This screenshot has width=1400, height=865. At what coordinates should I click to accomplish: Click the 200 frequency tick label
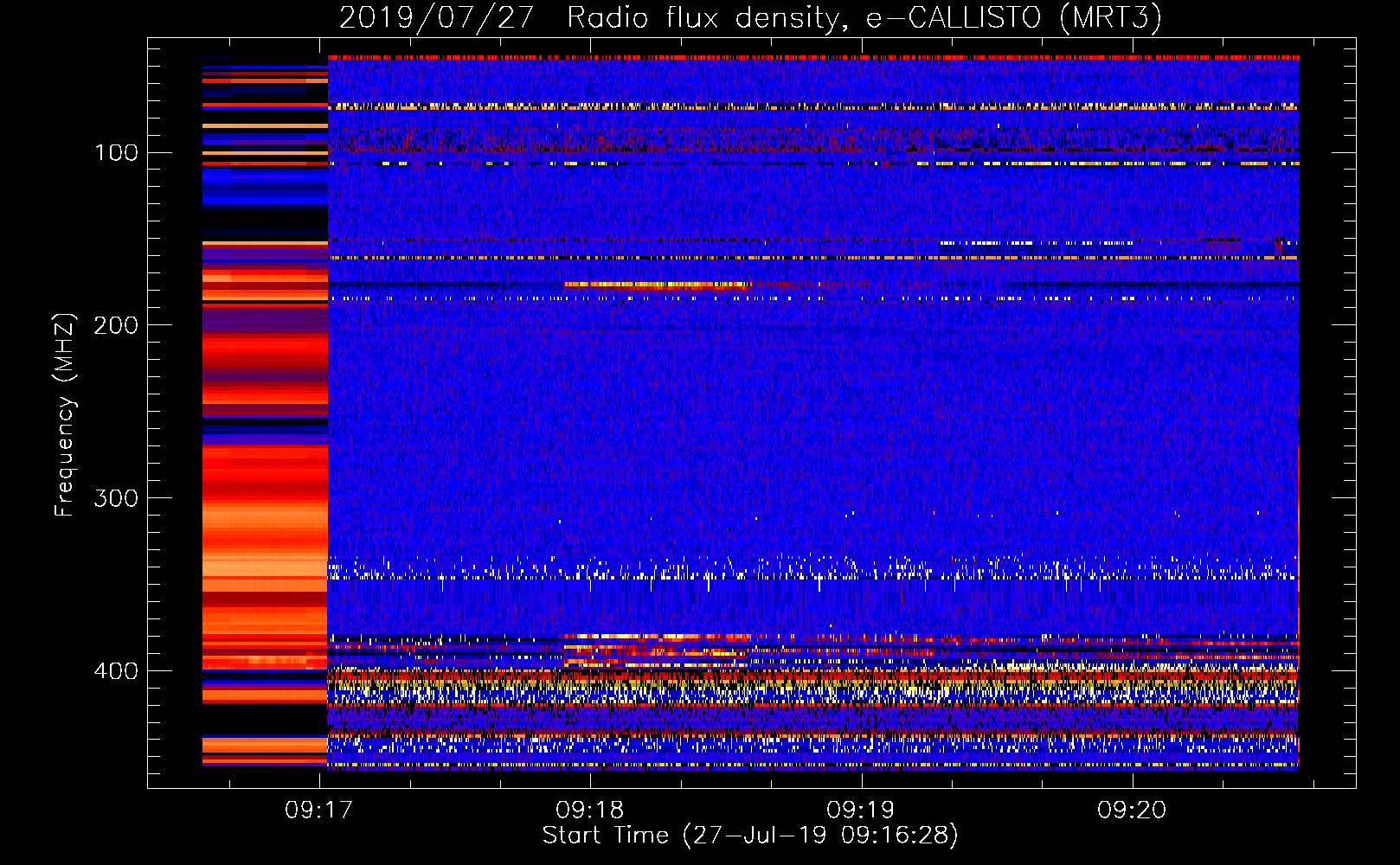(x=116, y=325)
